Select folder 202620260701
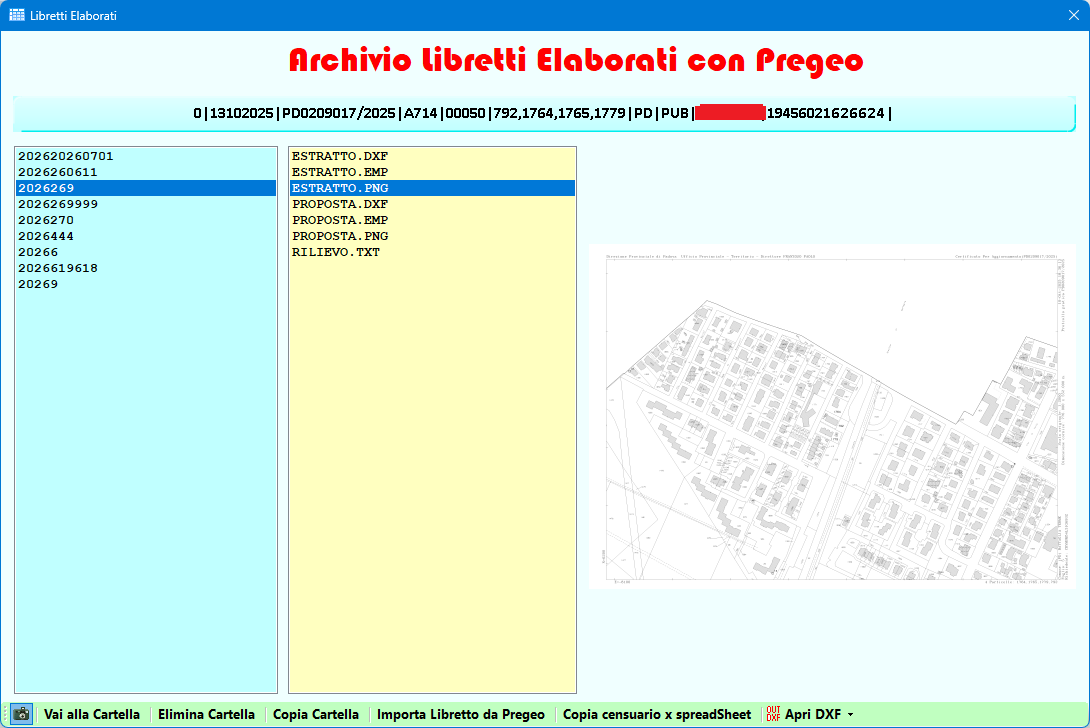Screen dimensions: 1090x728 pyautogui.click(x=146, y=156)
